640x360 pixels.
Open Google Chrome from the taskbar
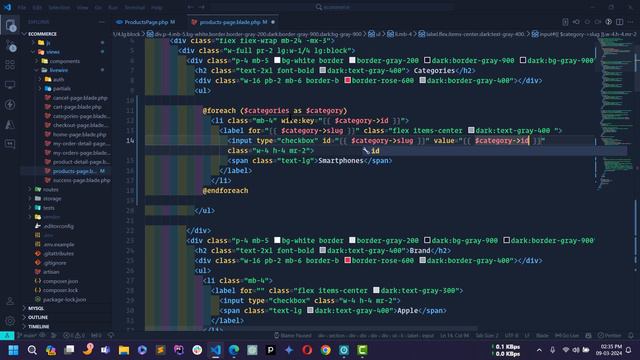(325, 350)
